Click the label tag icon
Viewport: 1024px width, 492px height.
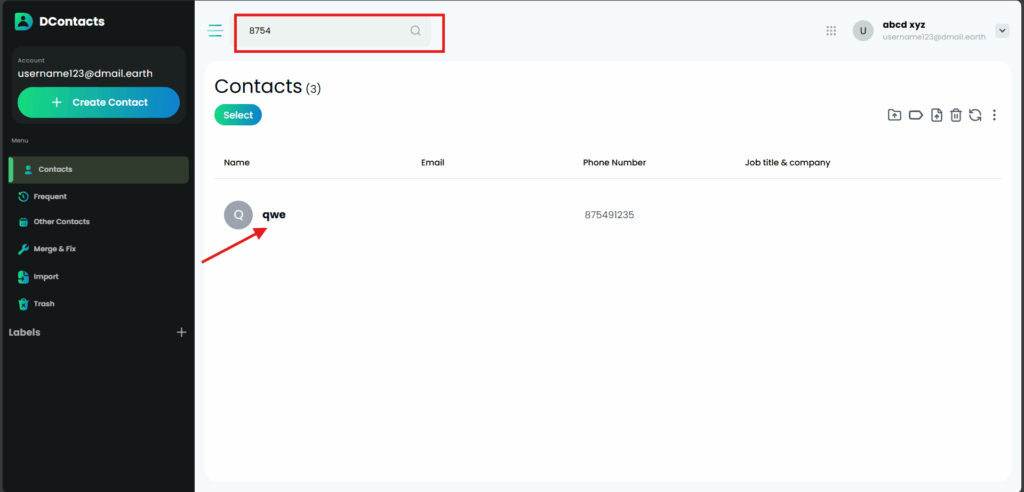(x=915, y=116)
